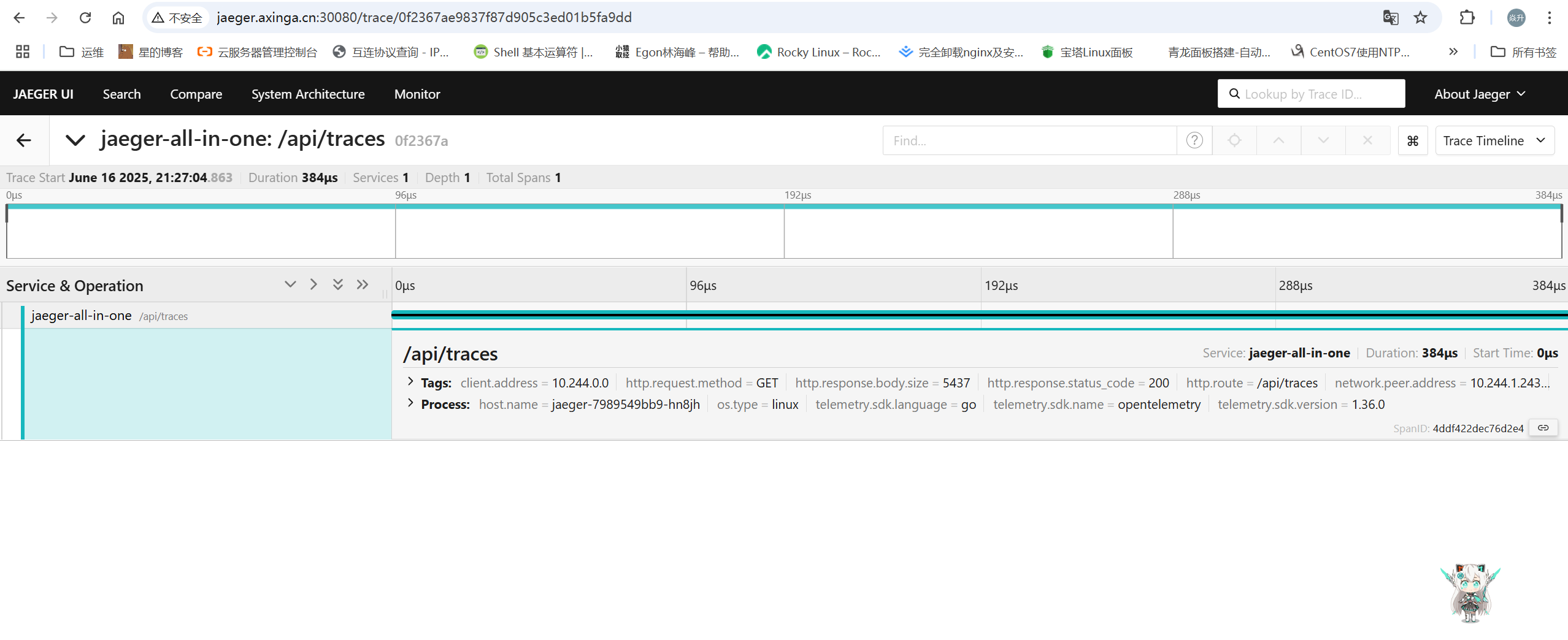Screen dimensions: 1568x640
Task: Open the Shell 基本运算符 bookmark
Action: pyautogui.click(x=534, y=52)
